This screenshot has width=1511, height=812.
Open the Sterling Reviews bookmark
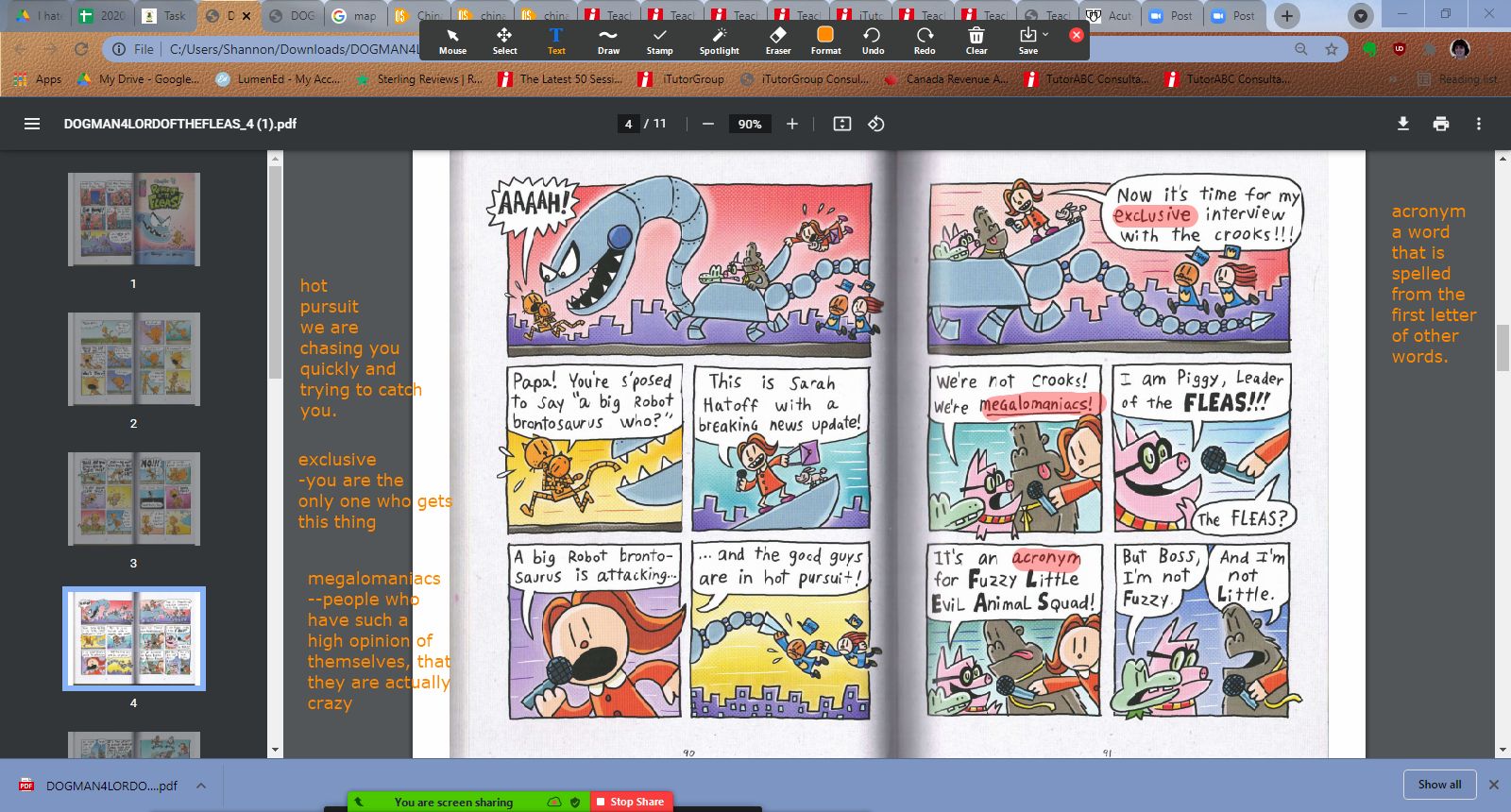pyautogui.click(x=418, y=79)
